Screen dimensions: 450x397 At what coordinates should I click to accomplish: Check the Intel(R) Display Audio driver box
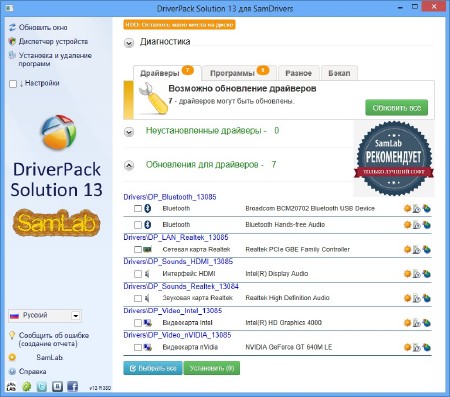[x=138, y=274]
